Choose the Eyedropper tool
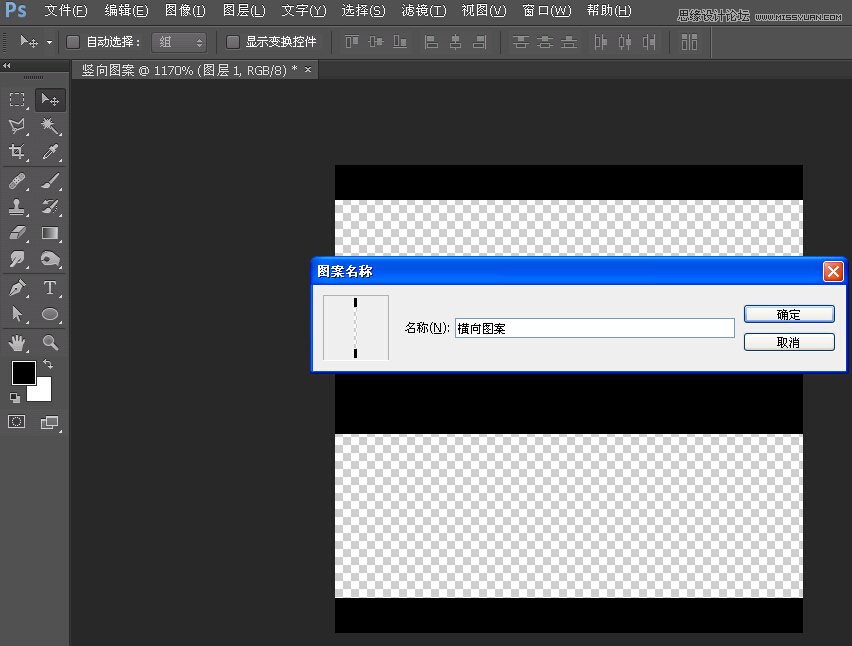This screenshot has width=852, height=646. click(49, 153)
